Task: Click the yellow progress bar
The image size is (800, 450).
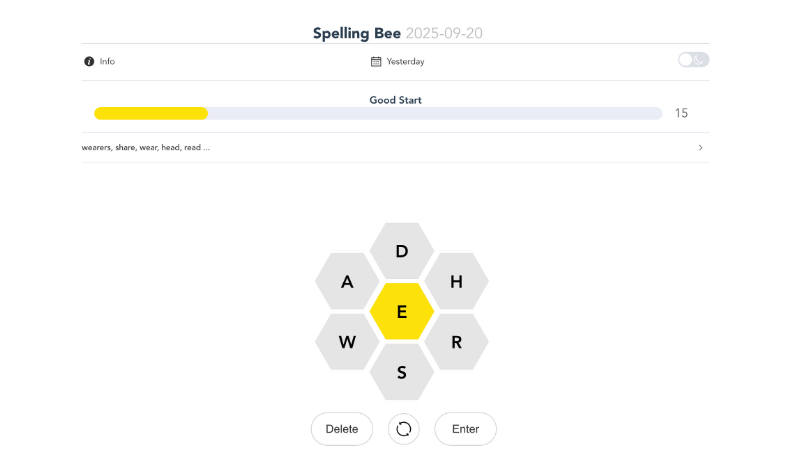Action: coord(151,113)
